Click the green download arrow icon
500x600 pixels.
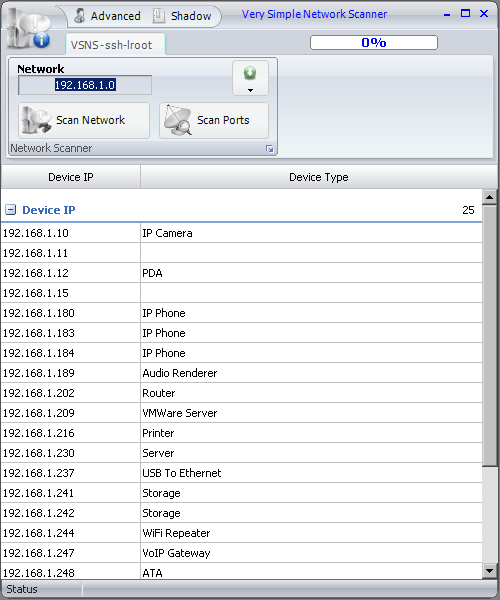click(250, 73)
